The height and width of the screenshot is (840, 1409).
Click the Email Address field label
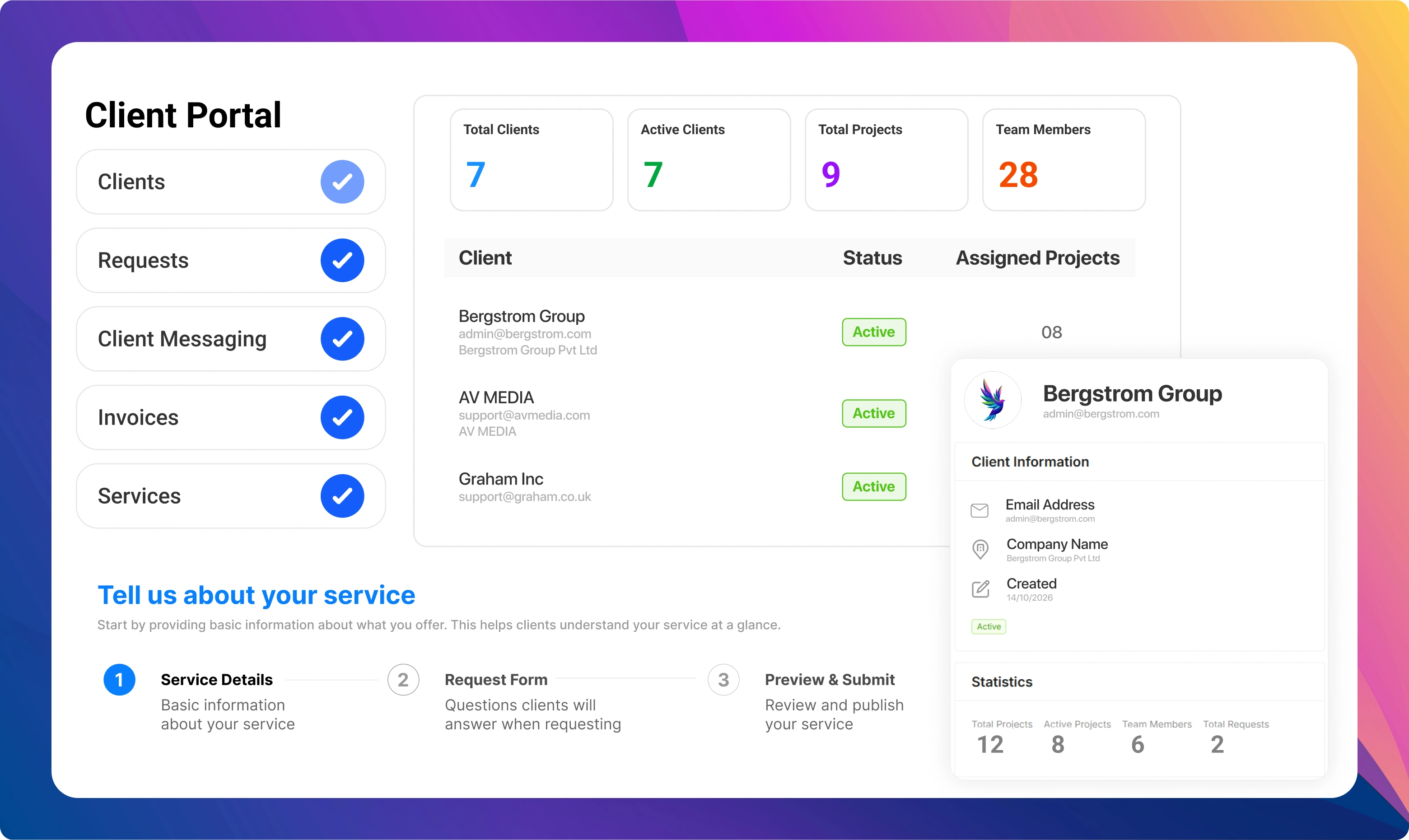point(1050,504)
